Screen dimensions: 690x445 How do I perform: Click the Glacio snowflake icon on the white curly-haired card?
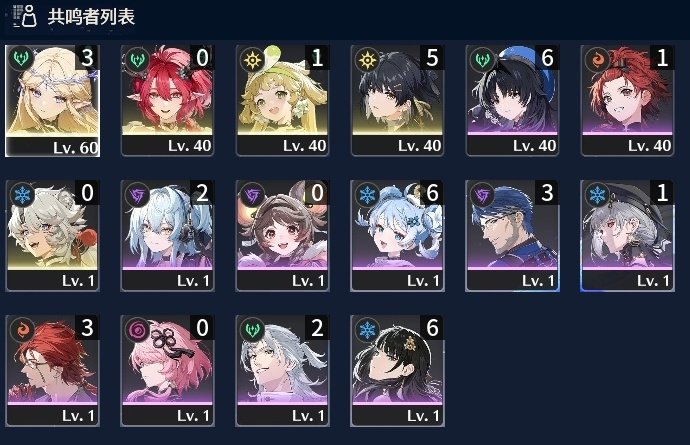(22, 195)
